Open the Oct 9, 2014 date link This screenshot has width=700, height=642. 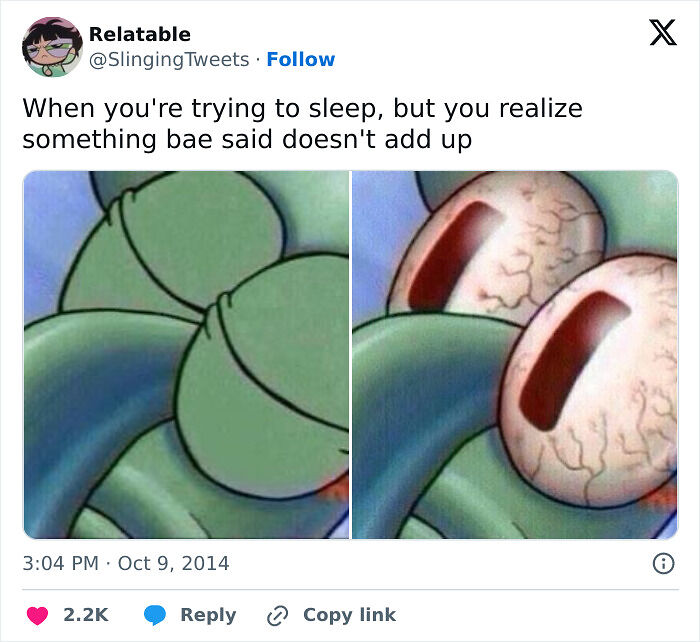(x=173, y=563)
